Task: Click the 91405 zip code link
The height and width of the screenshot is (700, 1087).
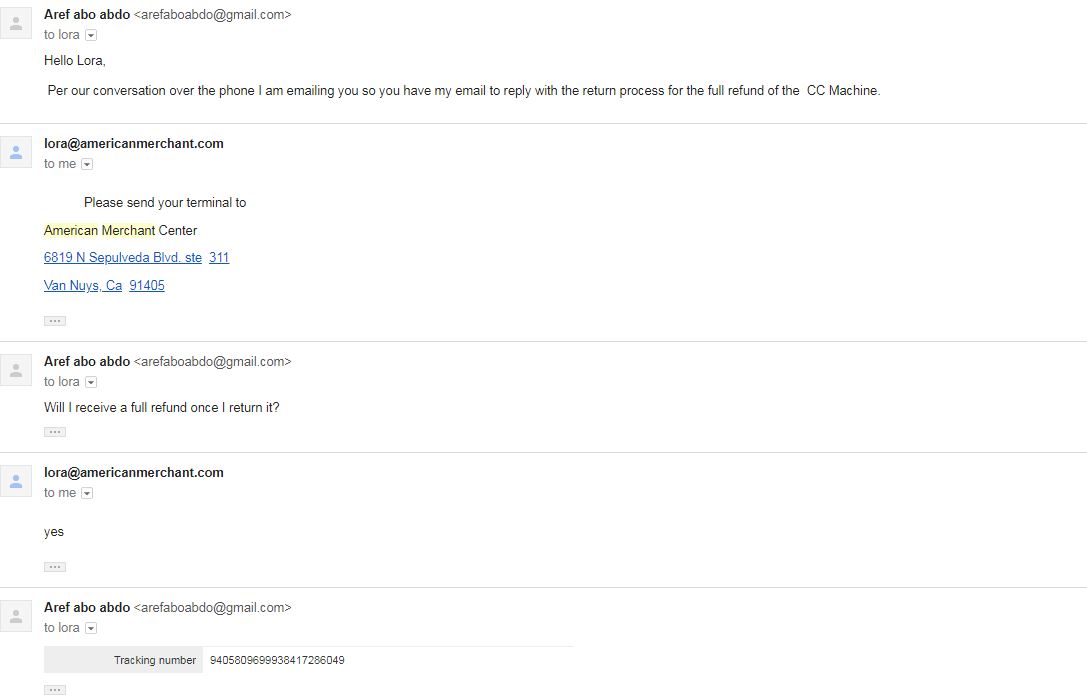Action: (147, 286)
